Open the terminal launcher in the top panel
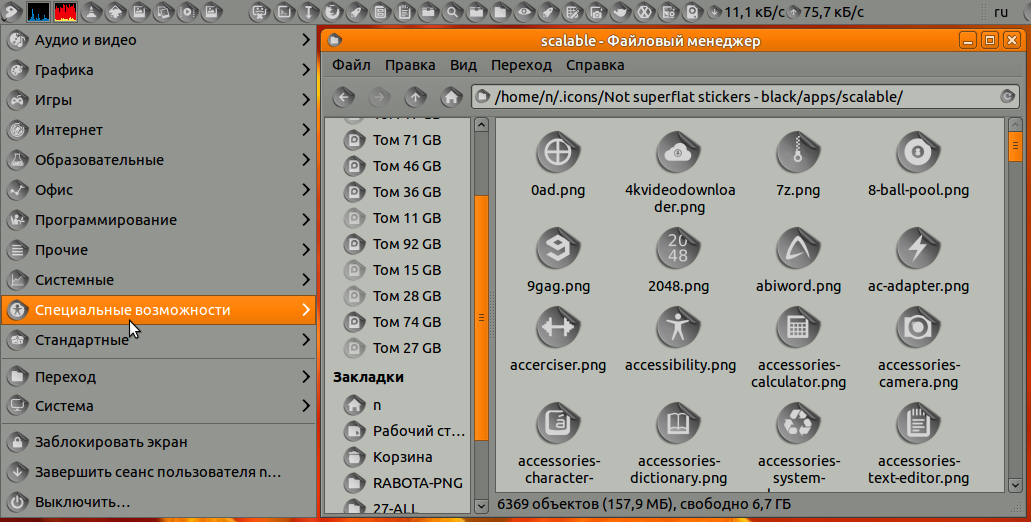The height and width of the screenshot is (522, 1031). coord(284,11)
